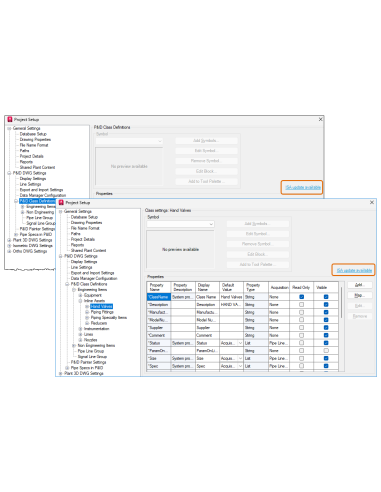This screenshot has height=492, width=381.
Task: Expand Isometric DWG Settings in back window
Action: click(x=9, y=246)
